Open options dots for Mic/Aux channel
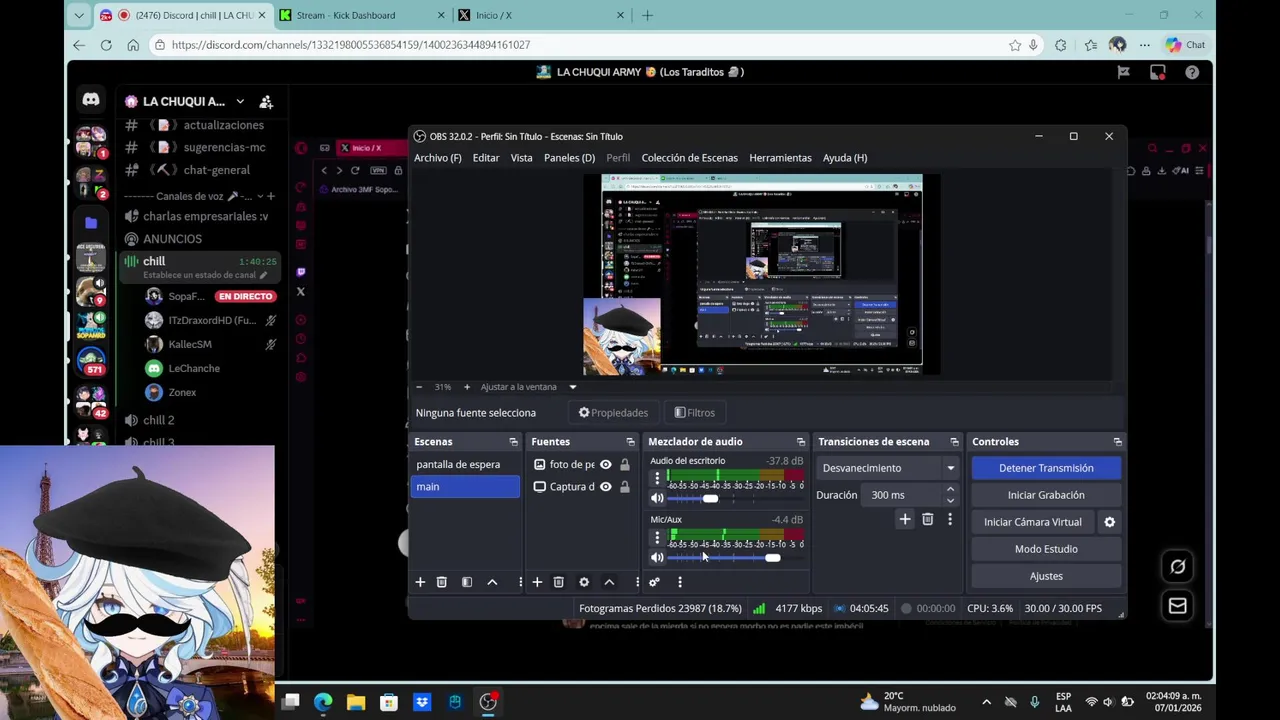The height and width of the screenshot is (720, 1280). (657, 538)
